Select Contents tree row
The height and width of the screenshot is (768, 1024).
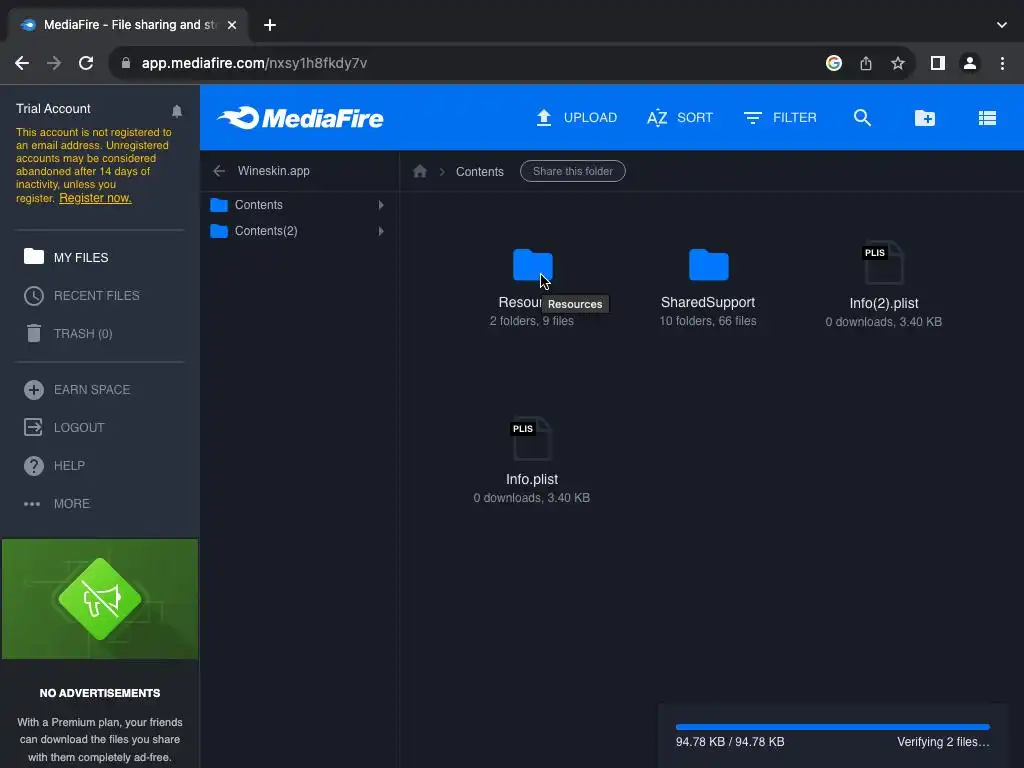point(299,204)
